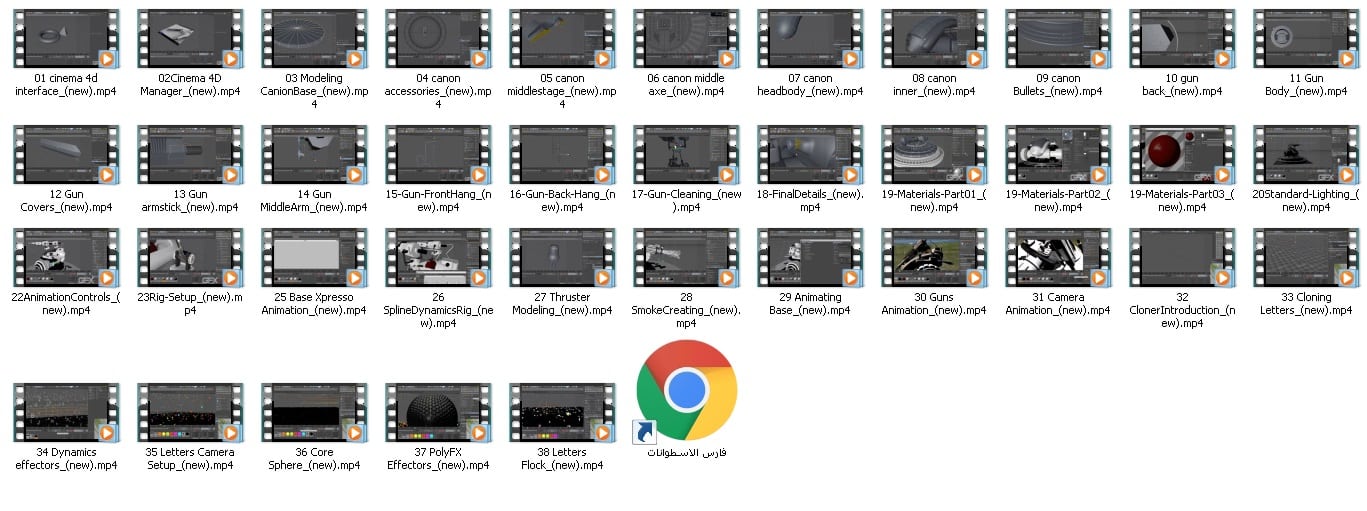Select the 18-FinalDetails video icon

(x=810, y=154)
